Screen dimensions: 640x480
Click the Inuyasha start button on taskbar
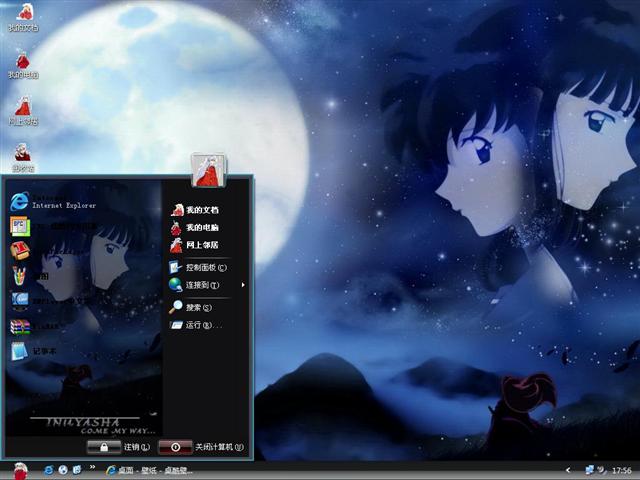(20, 471)
